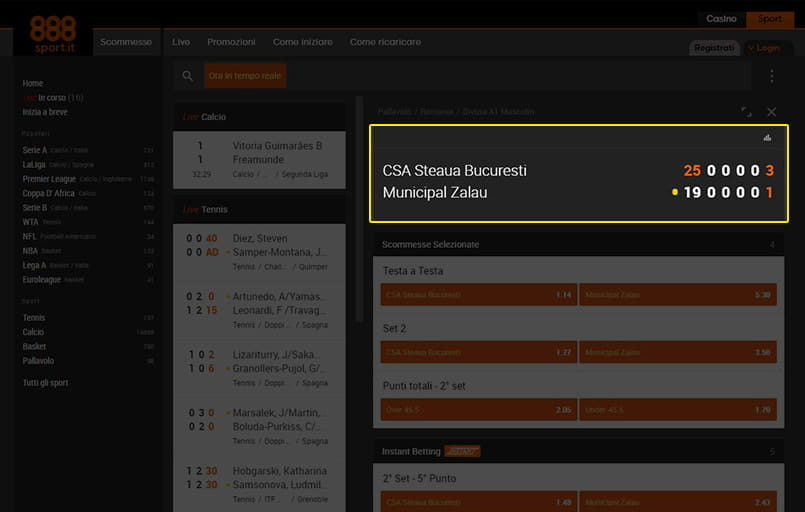This screenshot has height=512, width=805.
Task: Click the live events list scrollbar
Action: 359,209
